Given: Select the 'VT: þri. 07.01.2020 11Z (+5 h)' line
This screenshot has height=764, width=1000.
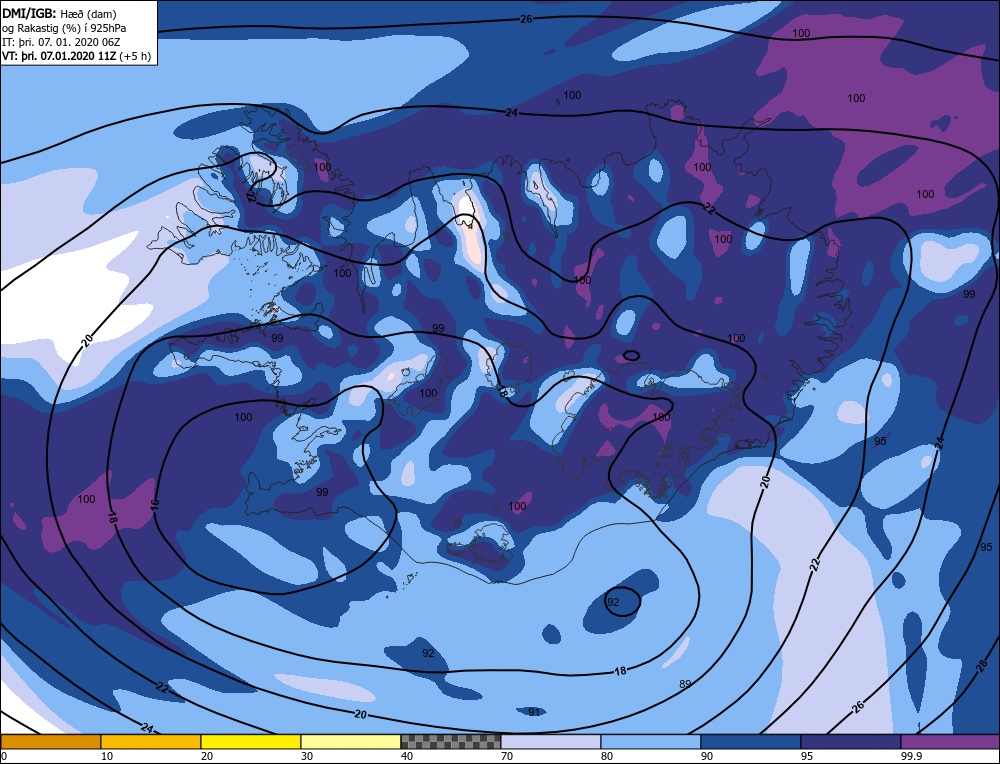Looking at the screenshot, I should (77, 56).
